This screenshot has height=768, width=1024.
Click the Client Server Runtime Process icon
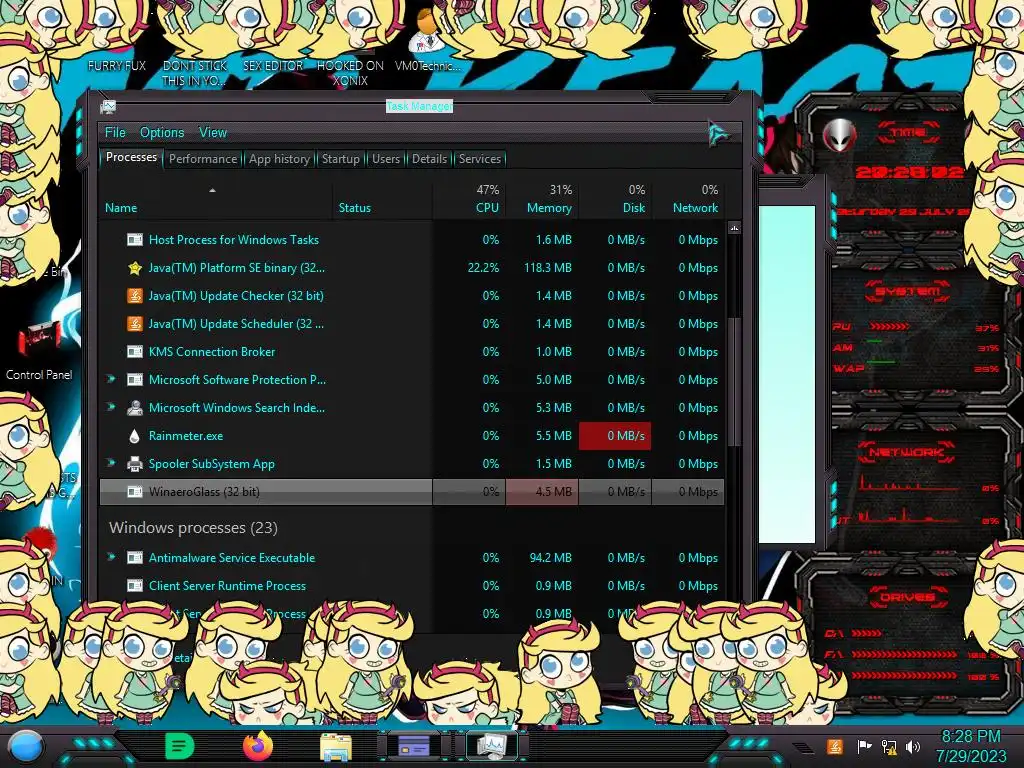click(x=135, y=586)
